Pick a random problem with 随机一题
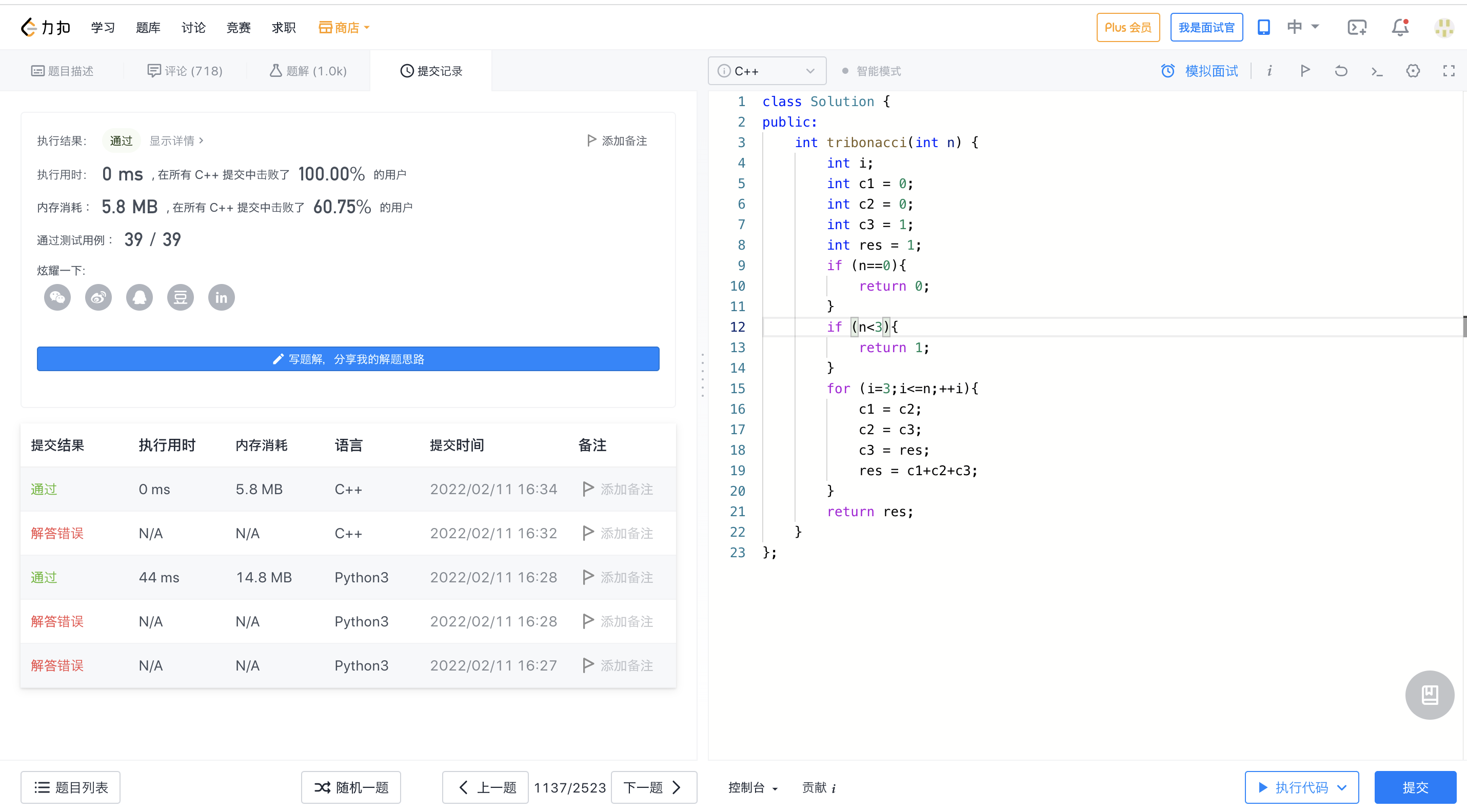Screen dimensions: 1467x812 tap(351, 787)
